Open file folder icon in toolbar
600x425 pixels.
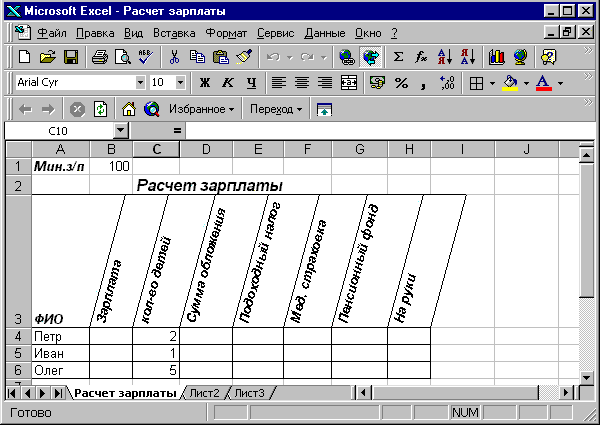[48, 57]
